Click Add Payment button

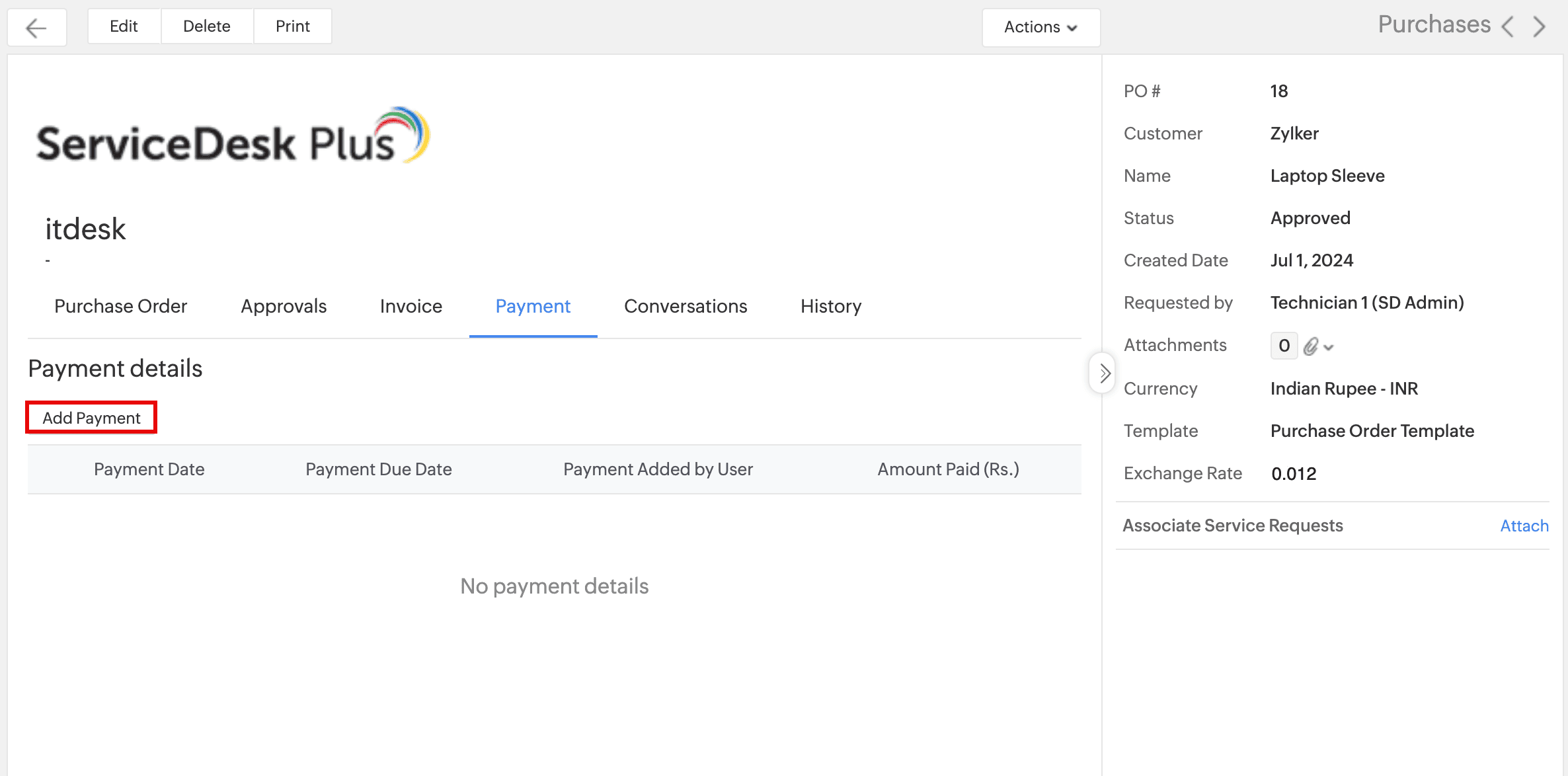(x=91, y=418)
